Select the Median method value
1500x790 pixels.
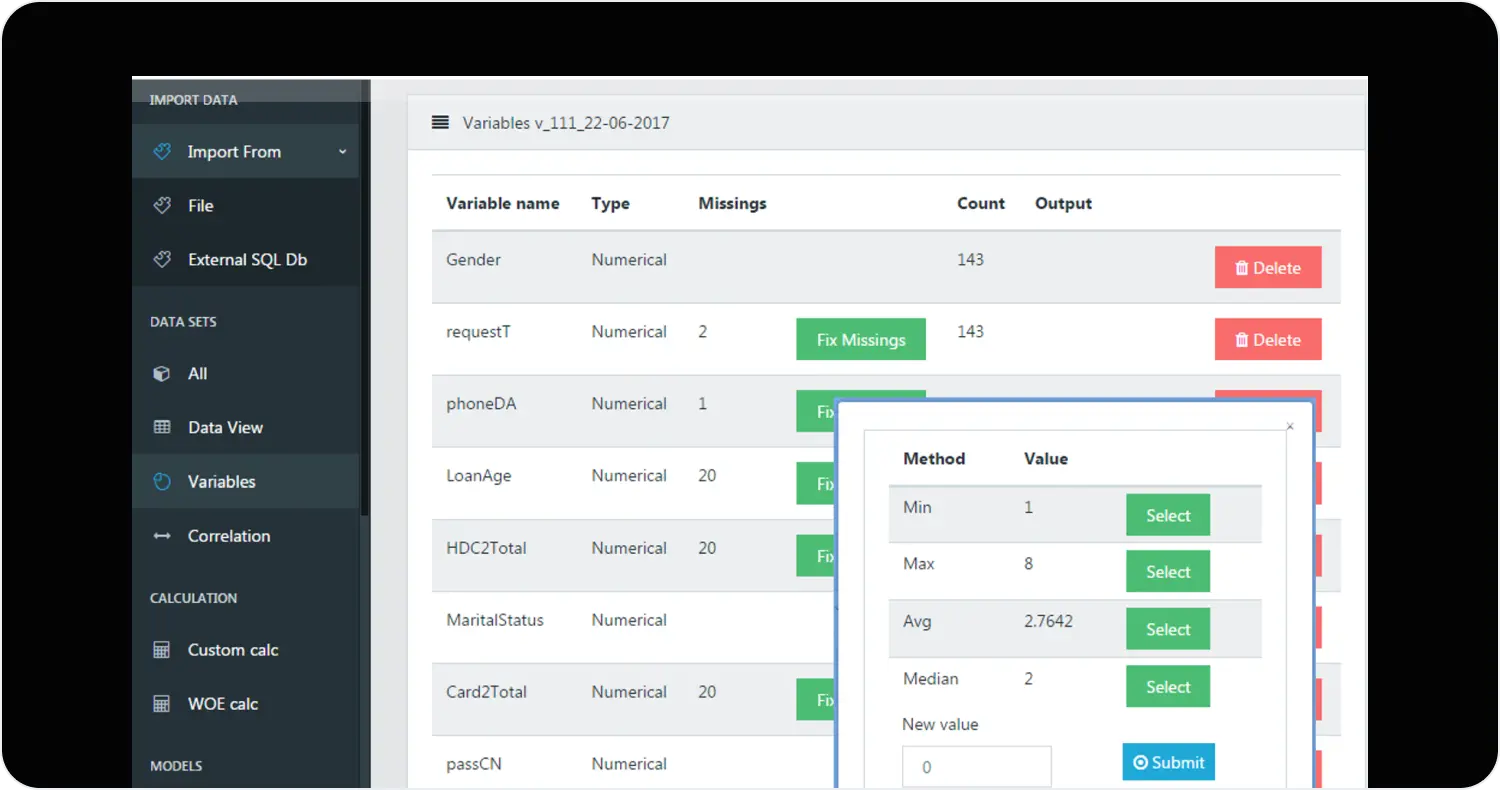(x=1168, y=686)
